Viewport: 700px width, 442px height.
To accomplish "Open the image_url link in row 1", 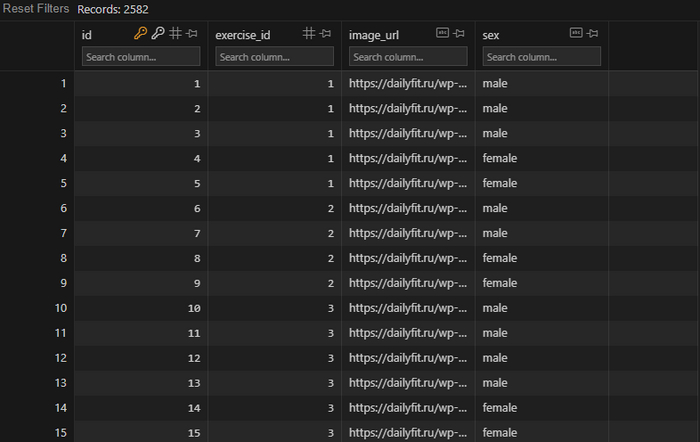I will (408, 83).
